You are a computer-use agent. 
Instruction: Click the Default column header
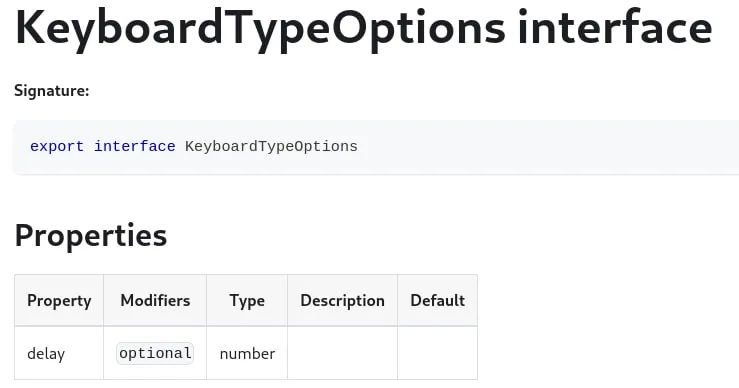click(437, 300)
